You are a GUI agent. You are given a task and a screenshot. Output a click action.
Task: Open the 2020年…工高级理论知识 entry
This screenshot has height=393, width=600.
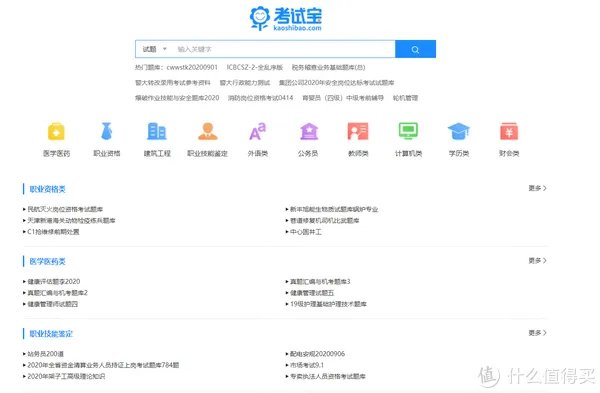[x=66, y=377]
